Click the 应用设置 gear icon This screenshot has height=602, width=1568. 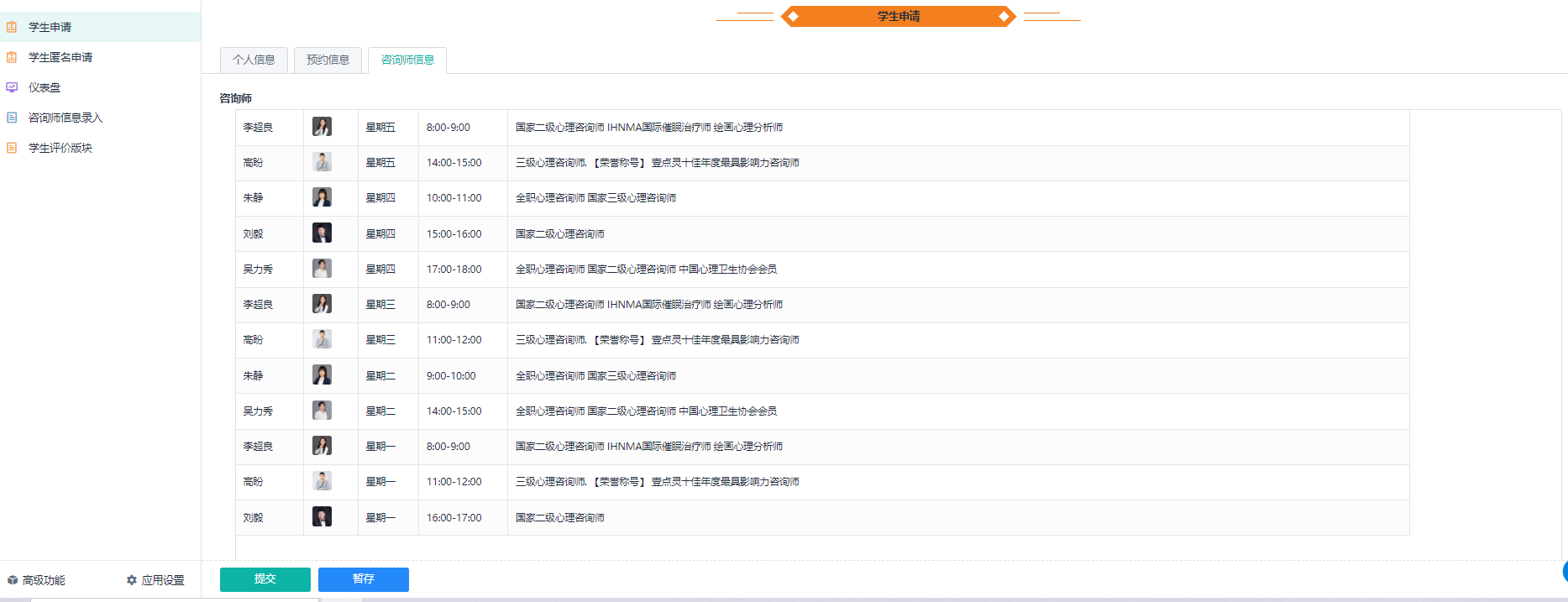(132, 580)
